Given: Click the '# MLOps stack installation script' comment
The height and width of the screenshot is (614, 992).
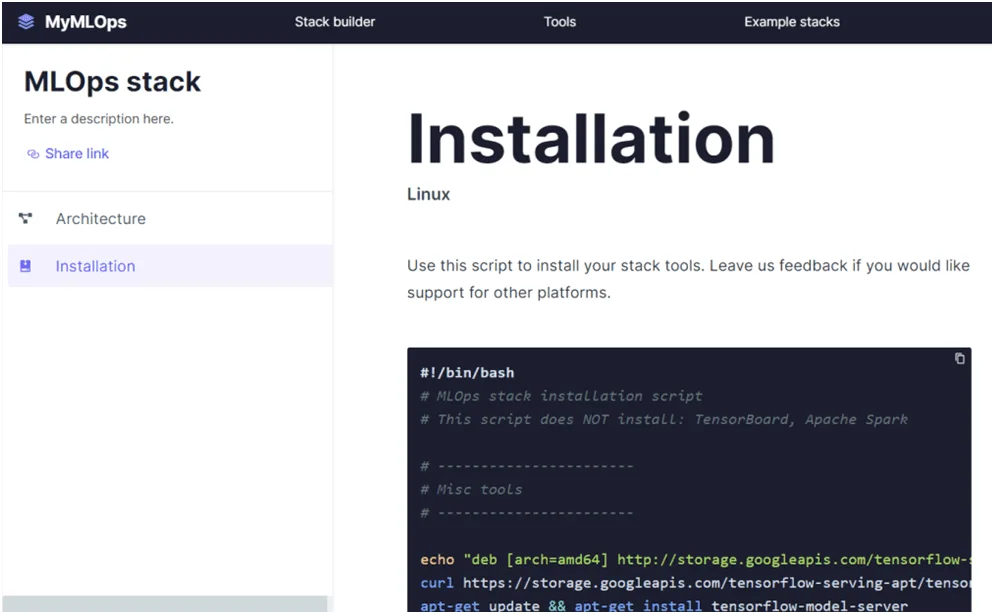Looking at the screenshot, I should (x=561, y=396).
